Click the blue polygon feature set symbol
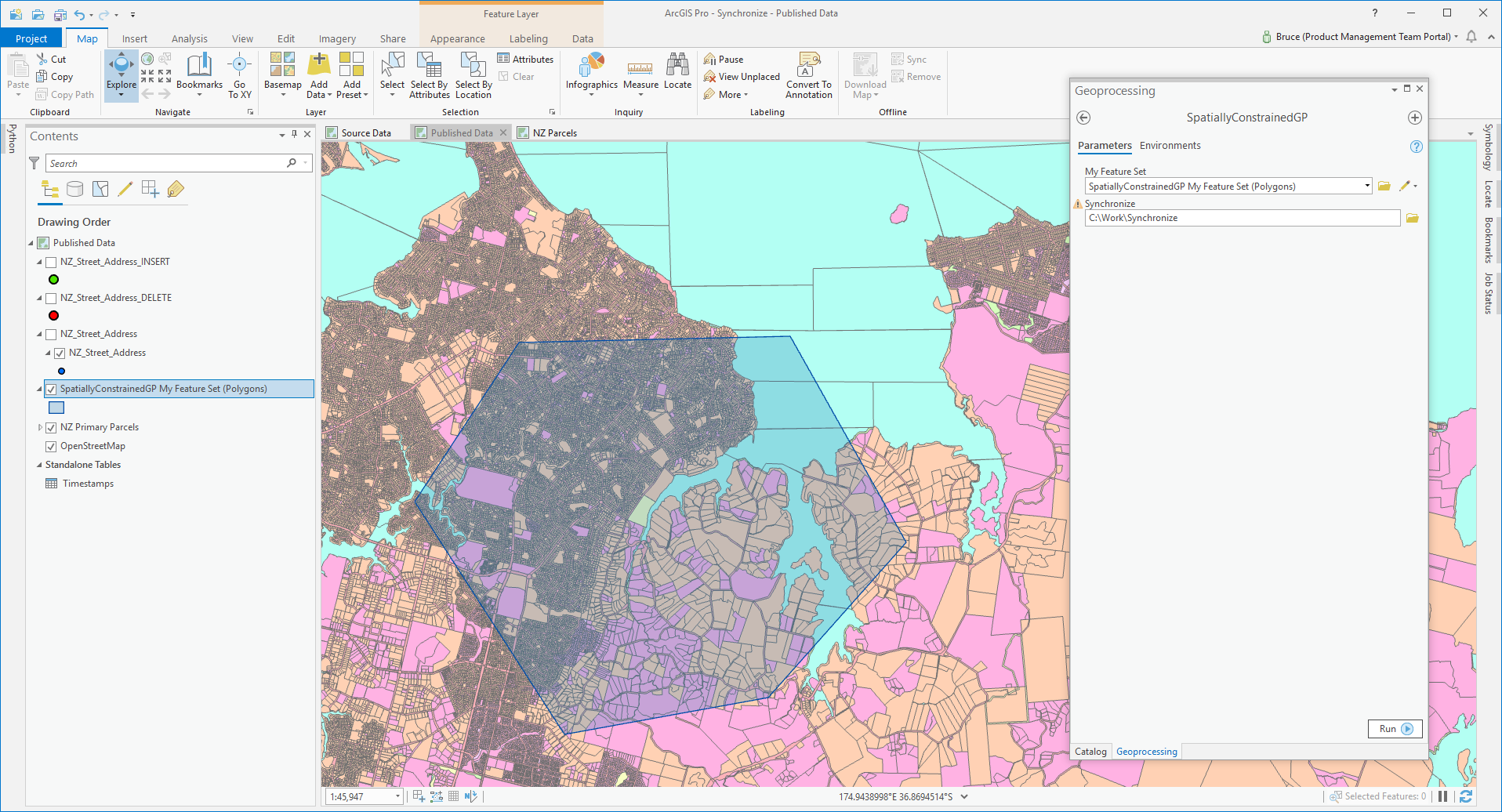This screenshot has width=1502, height=812. (56, 408)
